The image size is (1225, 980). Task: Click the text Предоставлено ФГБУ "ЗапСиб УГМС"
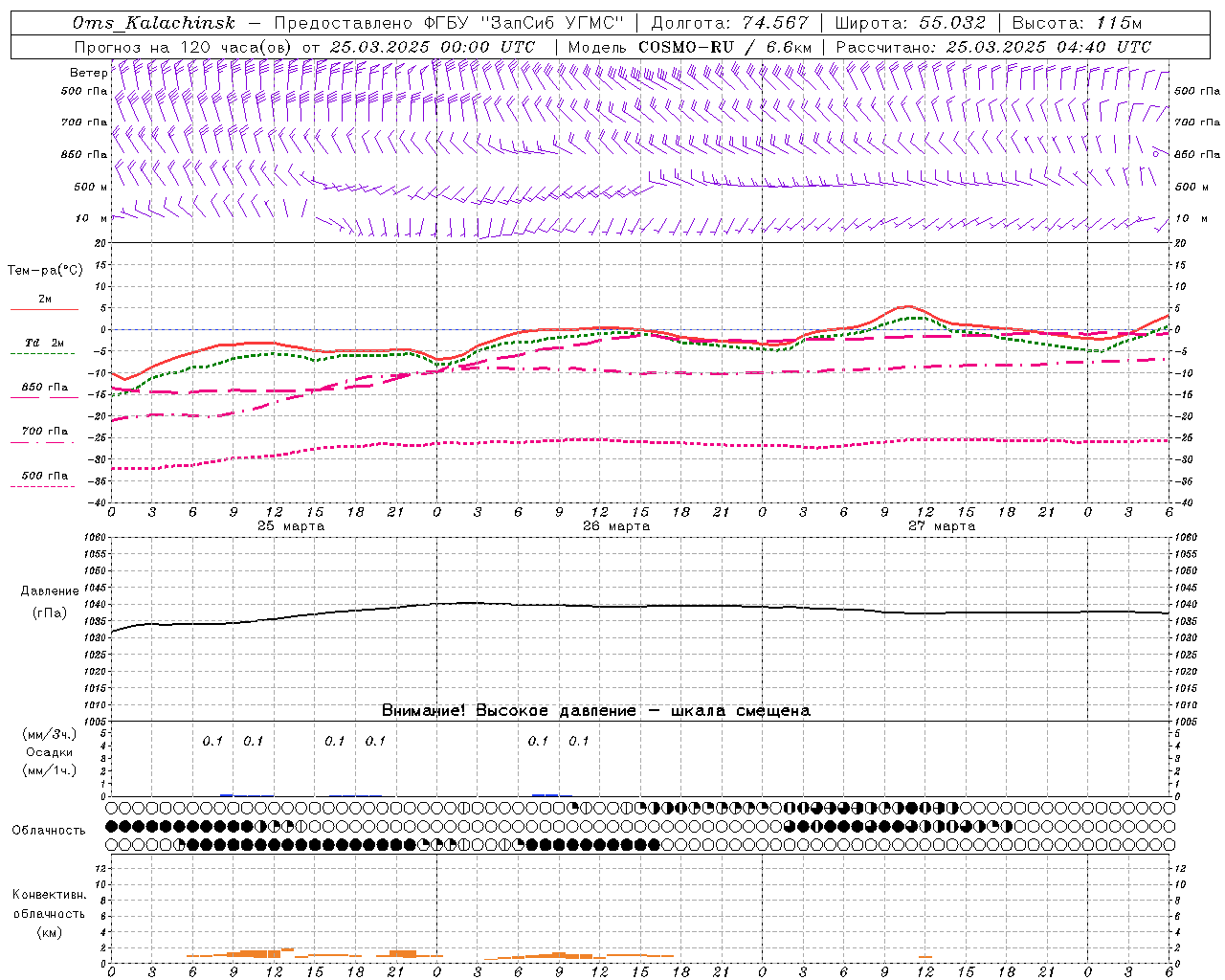coord(449,23)
